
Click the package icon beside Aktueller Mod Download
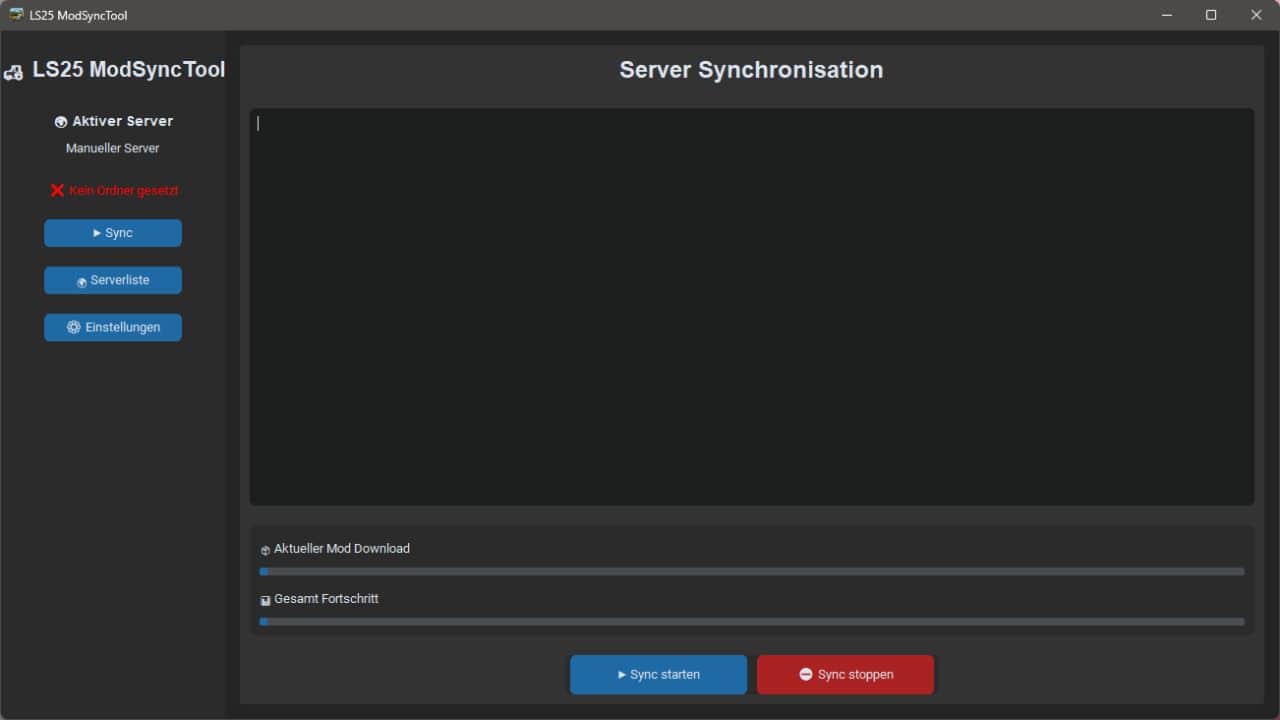265,550
